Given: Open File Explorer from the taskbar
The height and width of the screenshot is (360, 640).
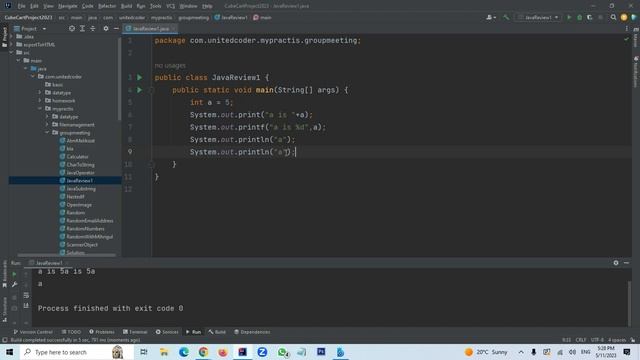Looking at the screenshot, I should point(164,352).
